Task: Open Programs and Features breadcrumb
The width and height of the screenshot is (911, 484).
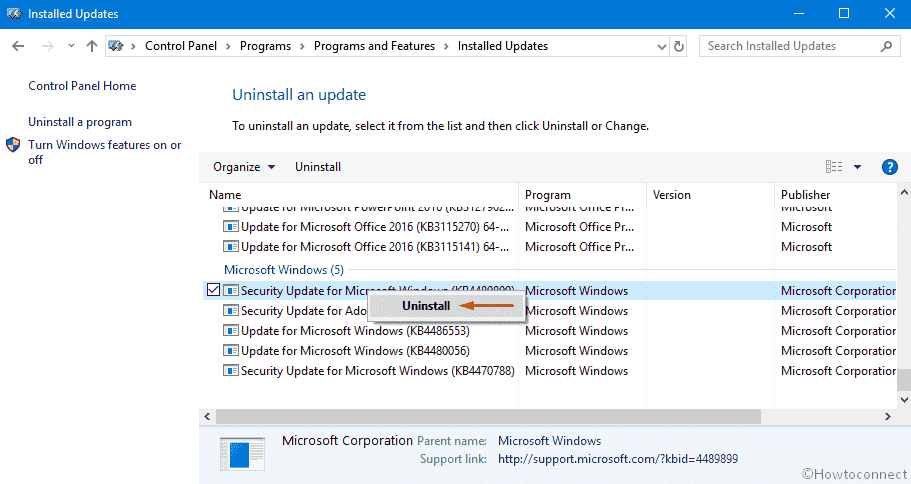Action: (x=374, y=46)
